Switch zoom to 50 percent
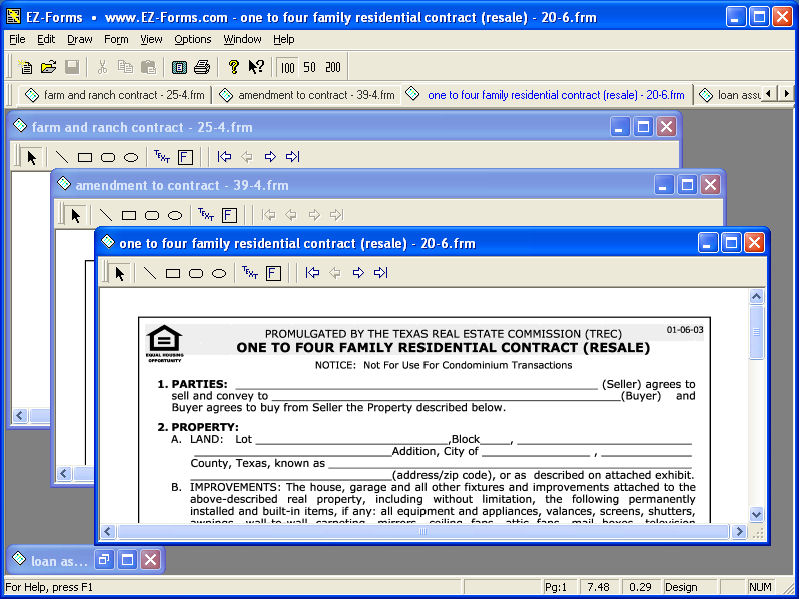This screenshot has height=599, width=799. tap(310, 67)
